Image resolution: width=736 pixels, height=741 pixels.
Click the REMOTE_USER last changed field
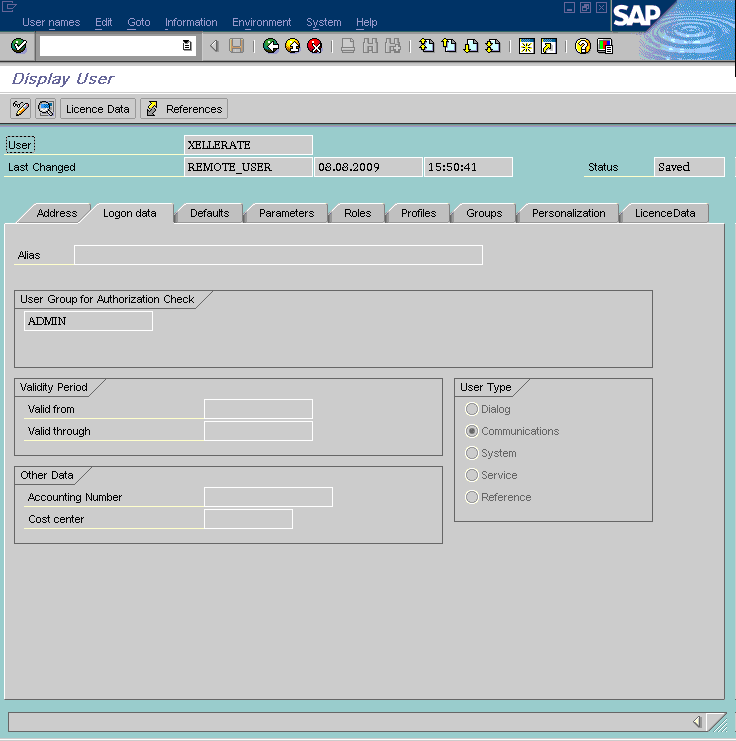[248, 167]
